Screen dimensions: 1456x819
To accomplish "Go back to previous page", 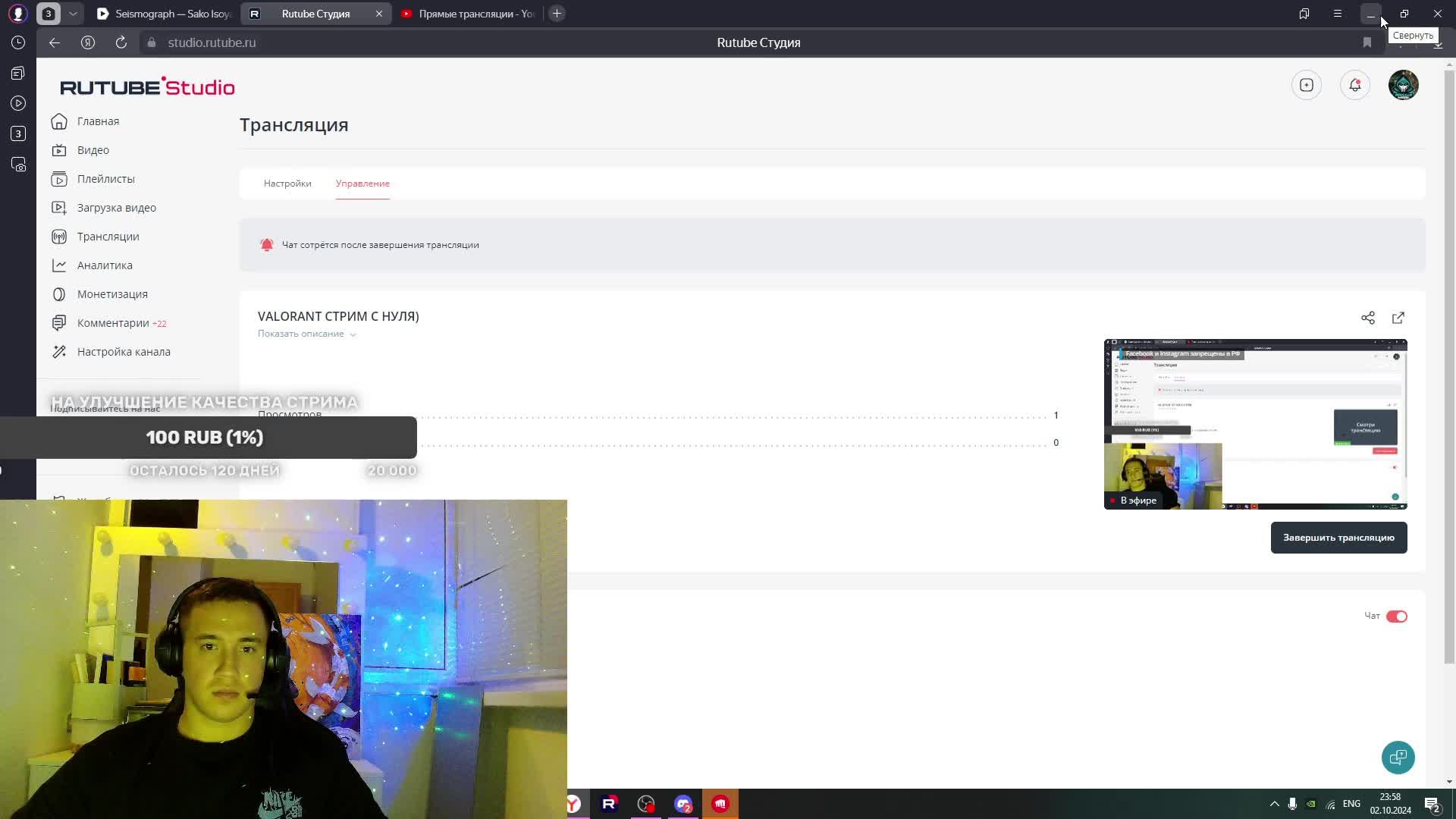I will tap(54, 42).
